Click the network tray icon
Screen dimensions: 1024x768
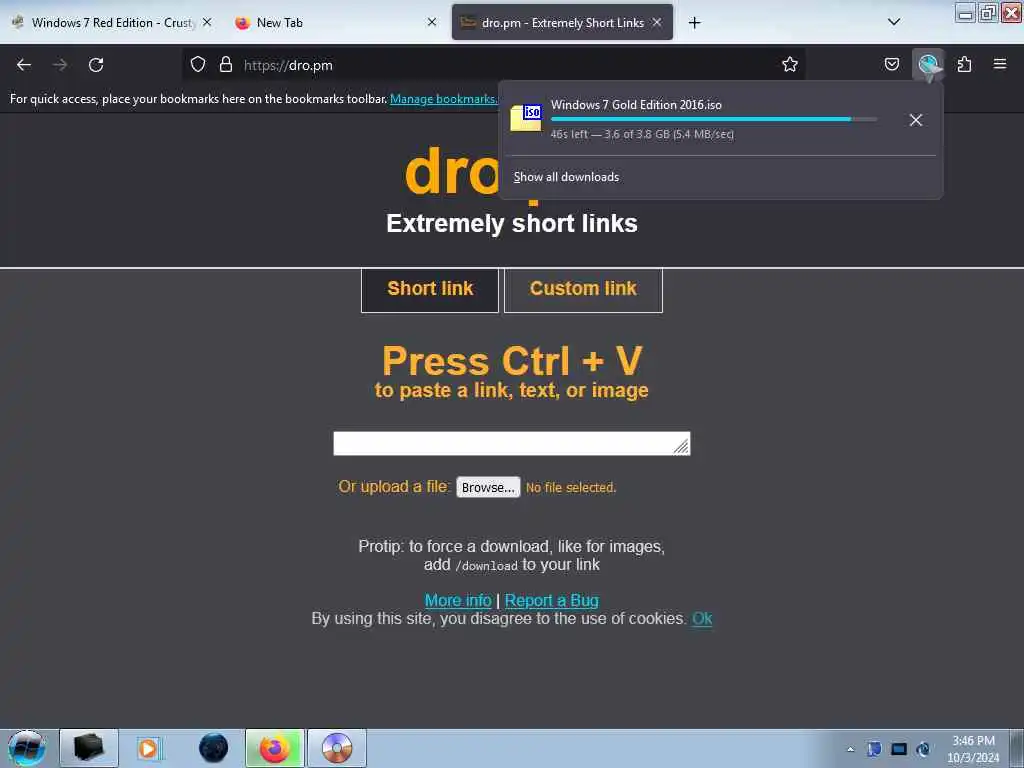tap(899, 749)
